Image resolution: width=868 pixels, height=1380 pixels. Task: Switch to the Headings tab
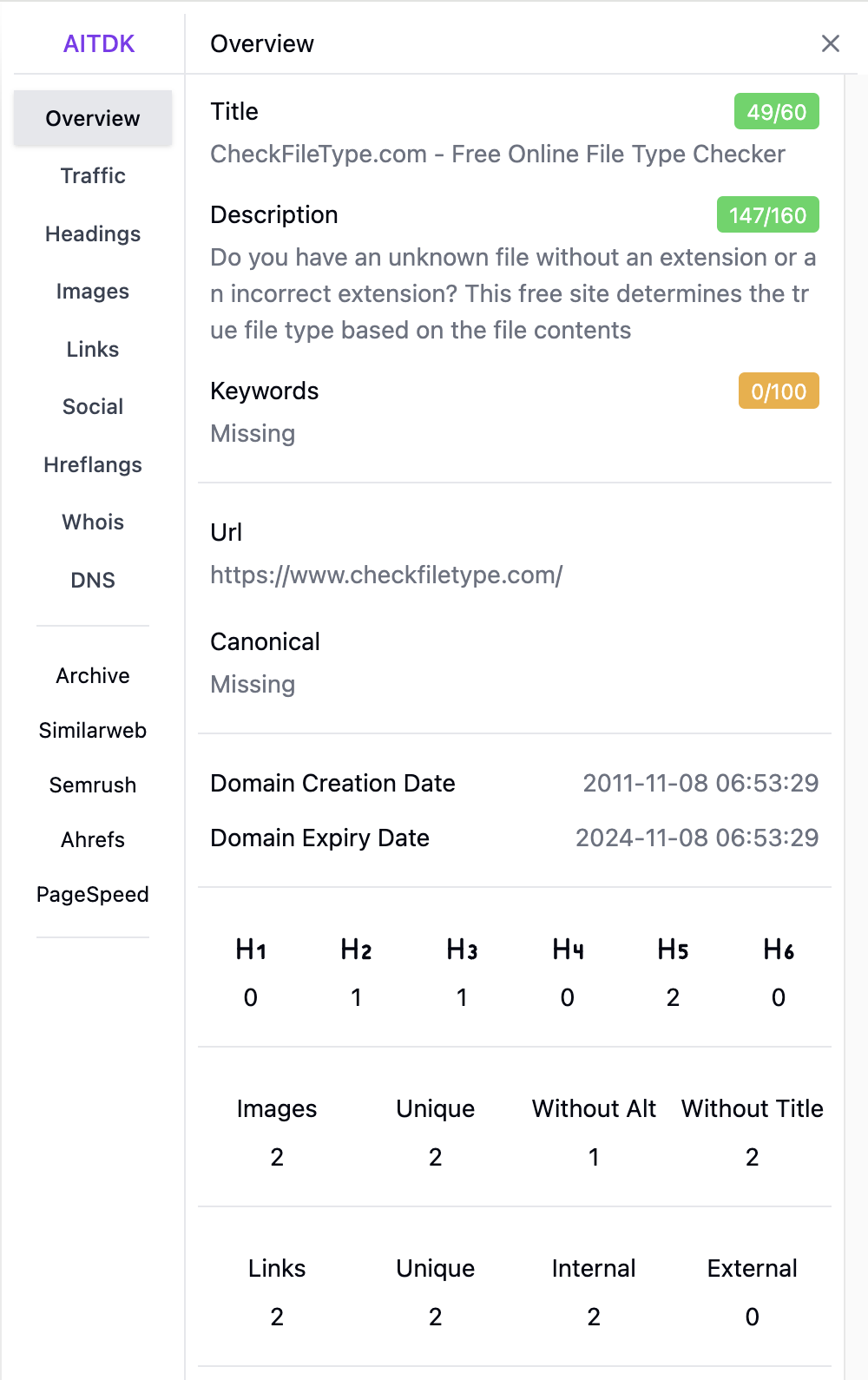93,234
